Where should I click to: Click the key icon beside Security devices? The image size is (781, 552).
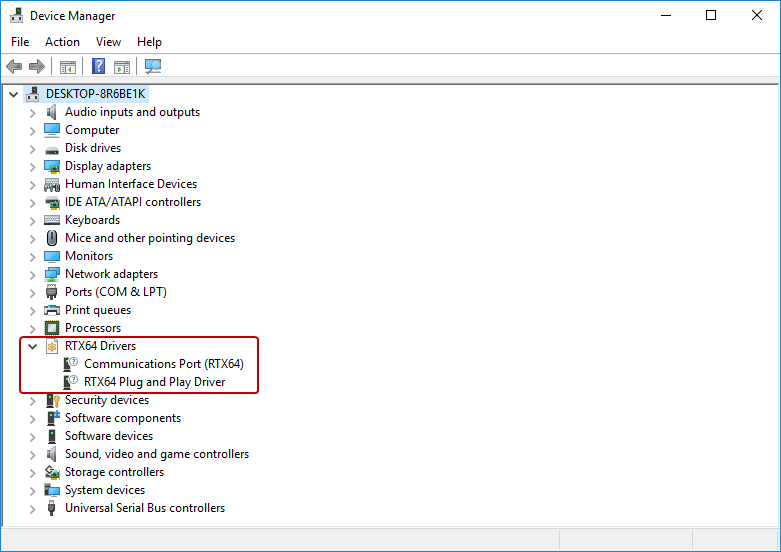[52, 400]
